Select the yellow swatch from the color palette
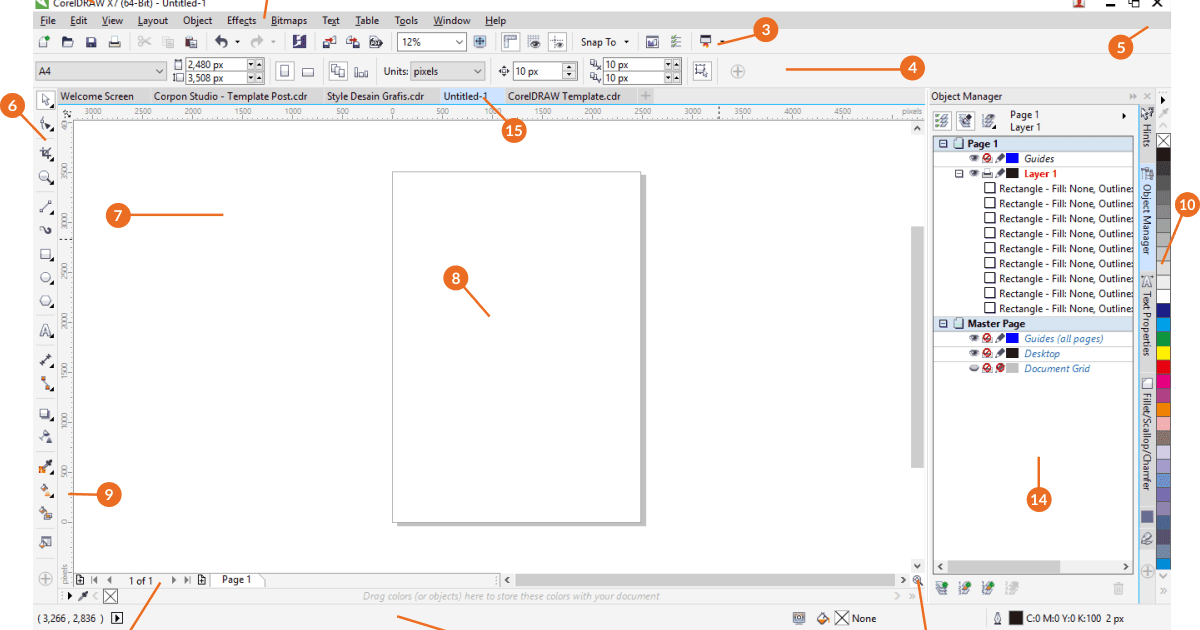 (x=1162, y=355)
